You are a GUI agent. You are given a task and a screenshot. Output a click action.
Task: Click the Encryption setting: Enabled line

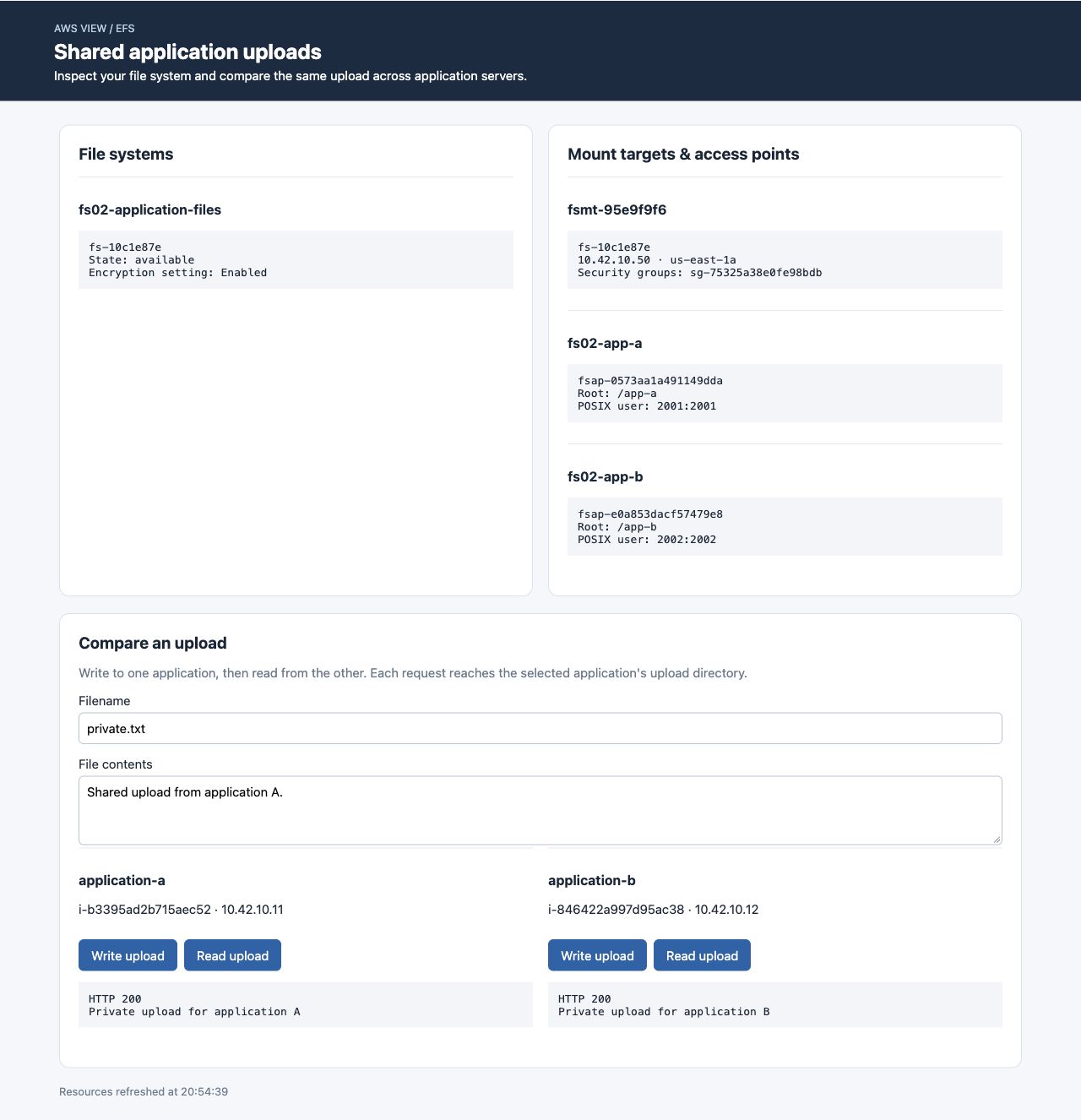pos(177,273)
